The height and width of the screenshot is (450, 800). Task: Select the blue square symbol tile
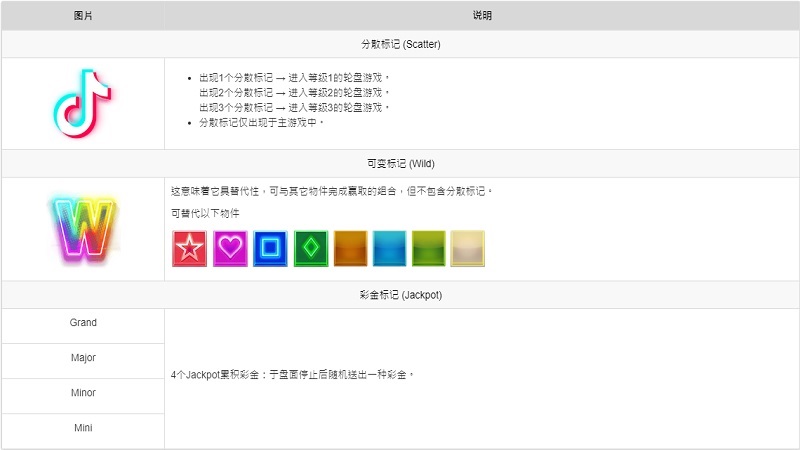click(270, 248)
